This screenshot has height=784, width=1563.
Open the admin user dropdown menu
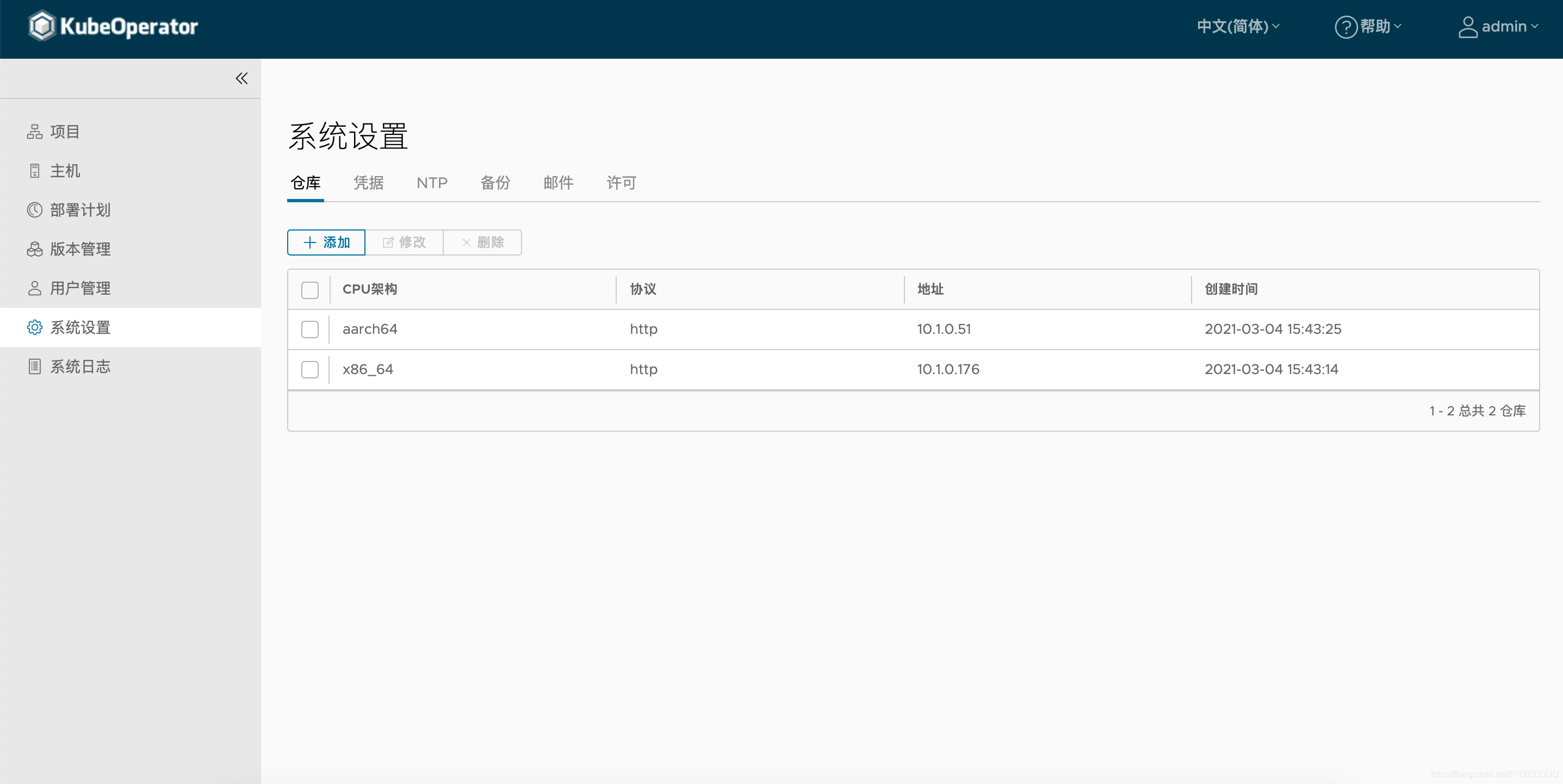click(1499, 27)
